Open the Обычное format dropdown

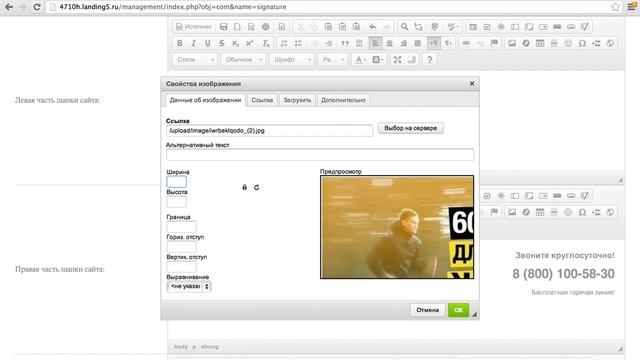pos(243,60)
